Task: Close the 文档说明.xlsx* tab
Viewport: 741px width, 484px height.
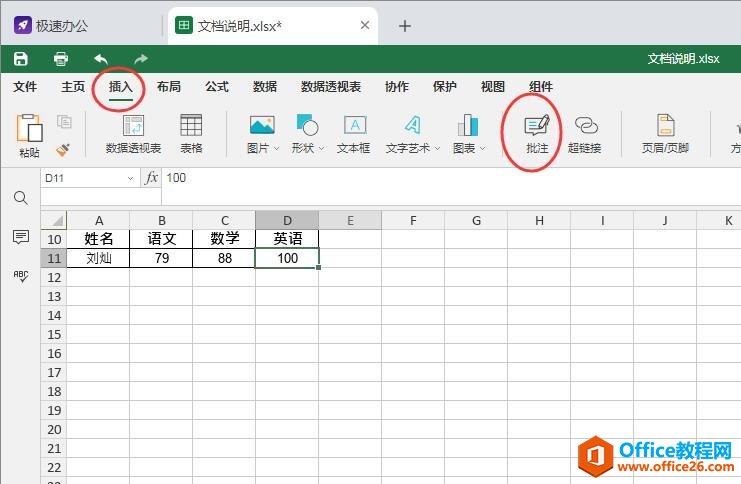Action: click(x=365, y=25)
